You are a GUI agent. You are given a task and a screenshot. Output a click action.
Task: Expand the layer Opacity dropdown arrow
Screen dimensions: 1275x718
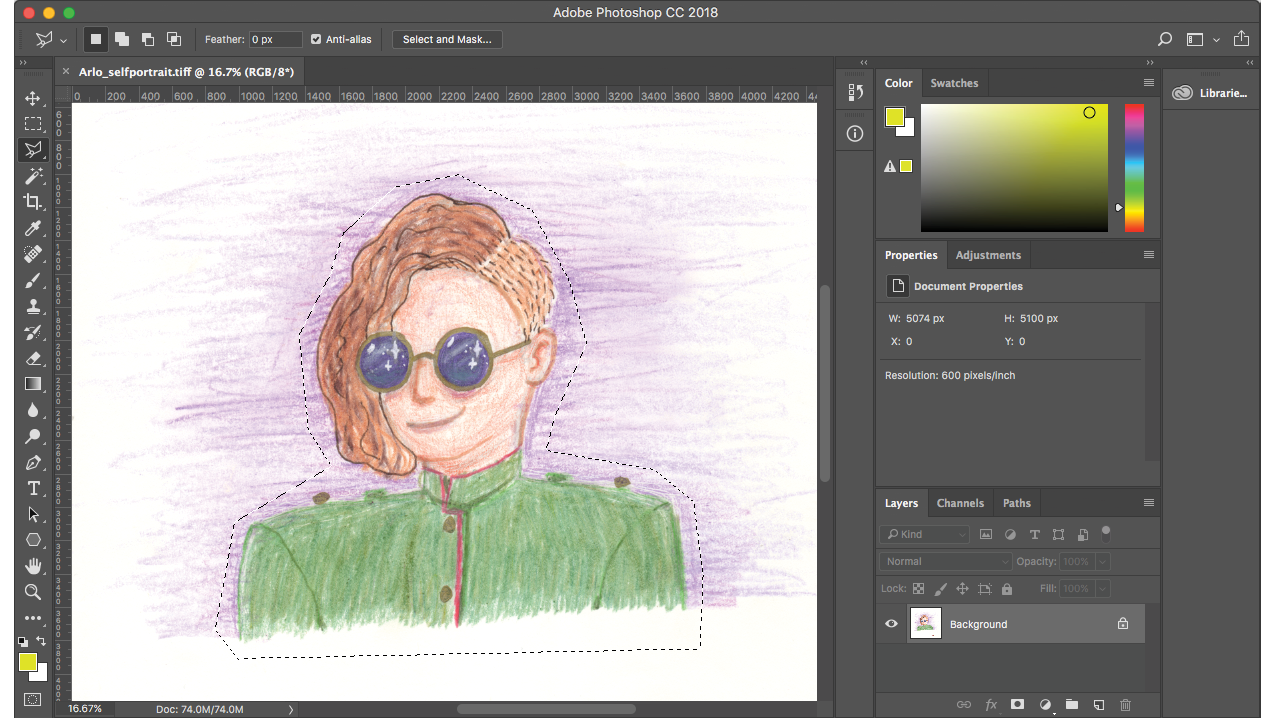(x=1102, y=562)
